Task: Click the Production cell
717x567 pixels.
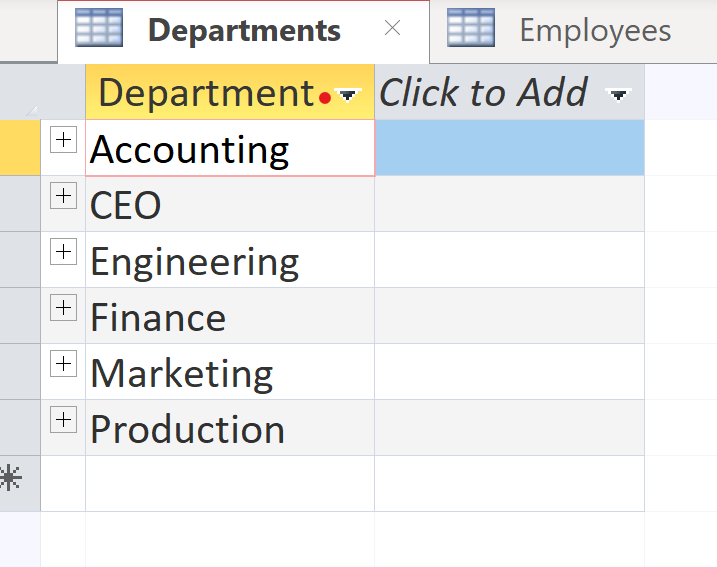Action: (230, 428)
